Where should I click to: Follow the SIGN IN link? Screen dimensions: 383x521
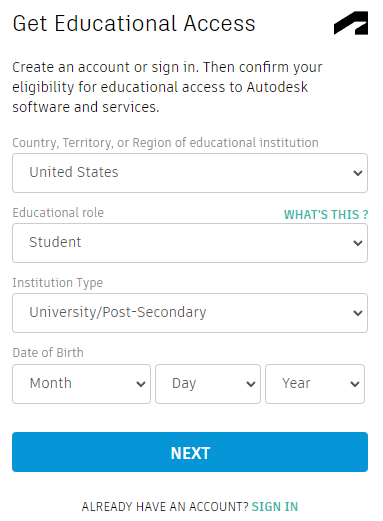point(275,507)
